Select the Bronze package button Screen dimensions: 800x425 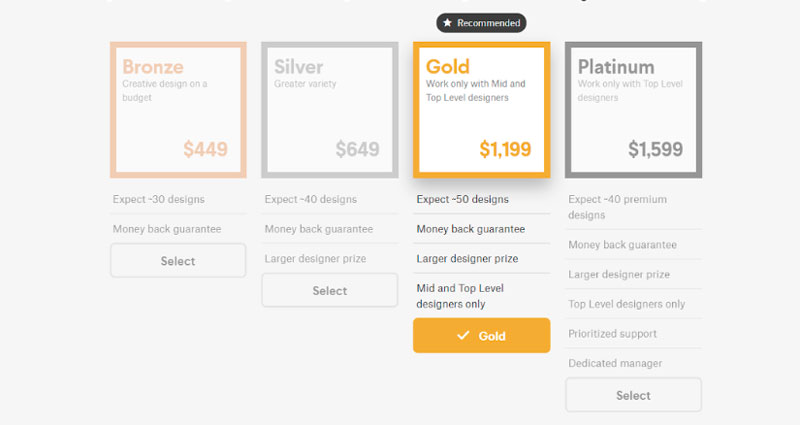tap(178, 261)
